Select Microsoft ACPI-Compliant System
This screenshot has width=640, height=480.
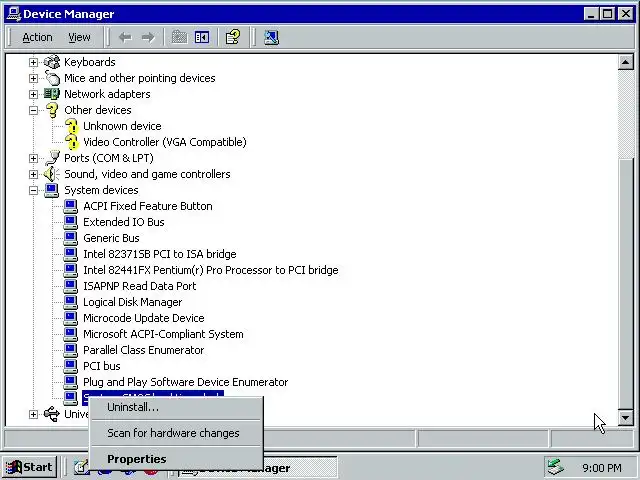click(163, 334)
